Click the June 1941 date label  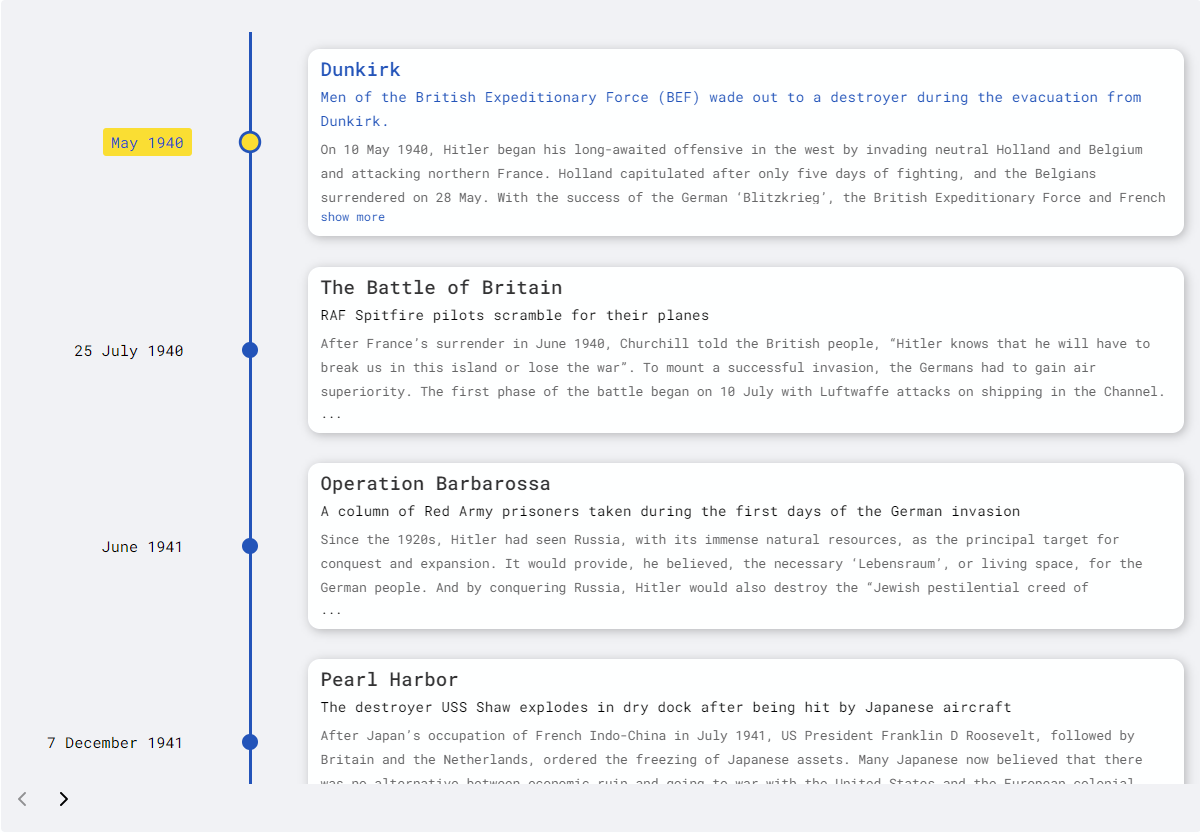coord(142,547)
